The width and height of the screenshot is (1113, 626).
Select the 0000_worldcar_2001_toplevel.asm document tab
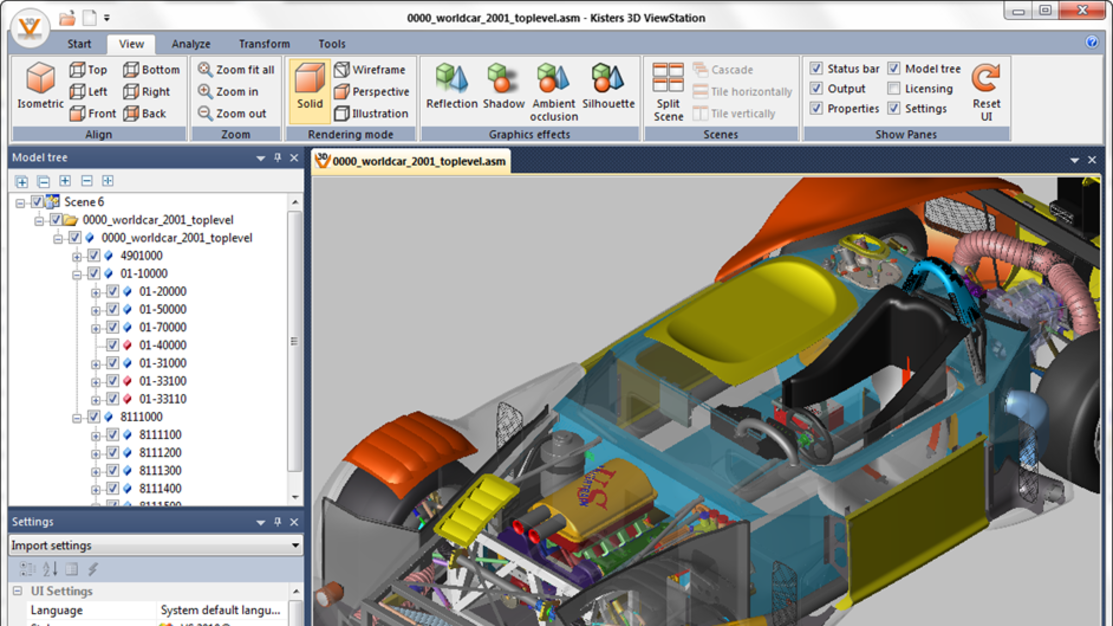(411, 161)
